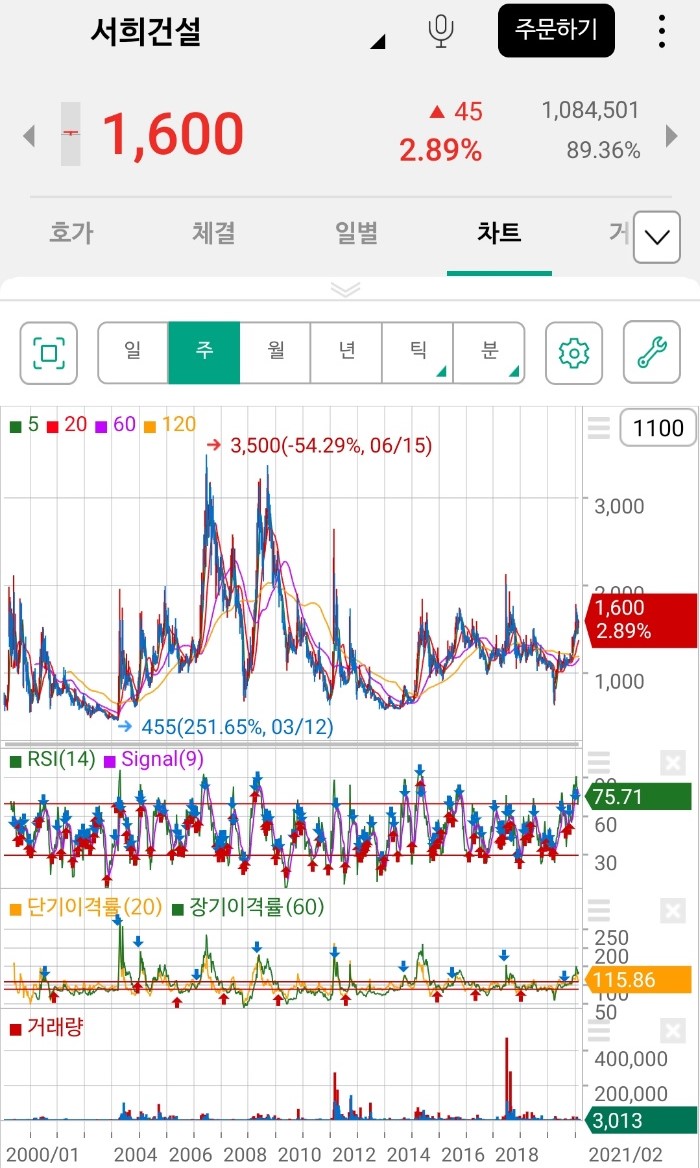Close the 거래량 volume panel

[x=672, y=1031]
